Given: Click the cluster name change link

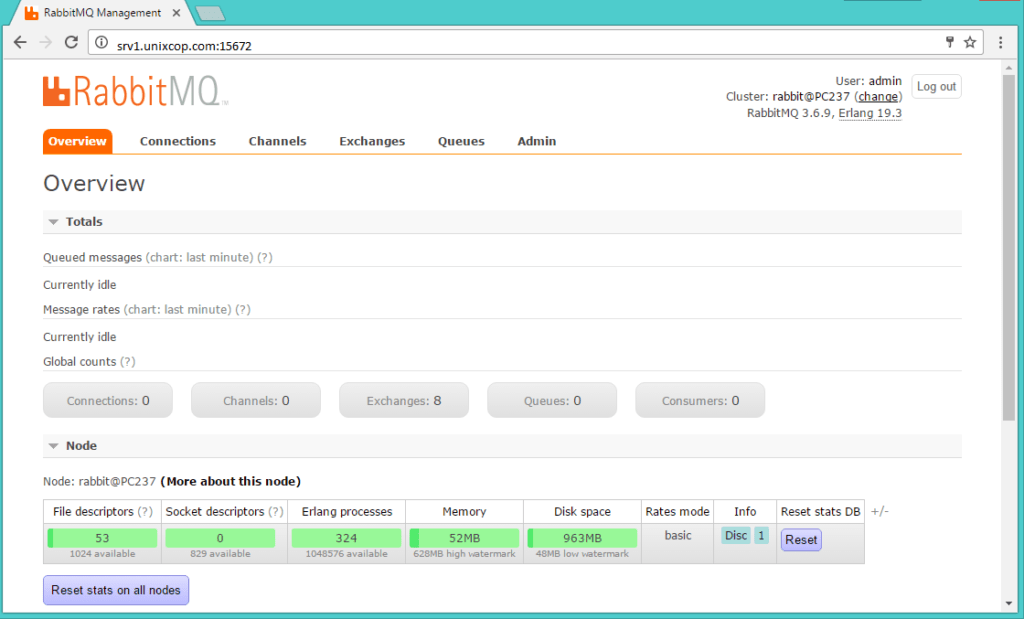Looking at the screenshot, I should coord(878,97).
